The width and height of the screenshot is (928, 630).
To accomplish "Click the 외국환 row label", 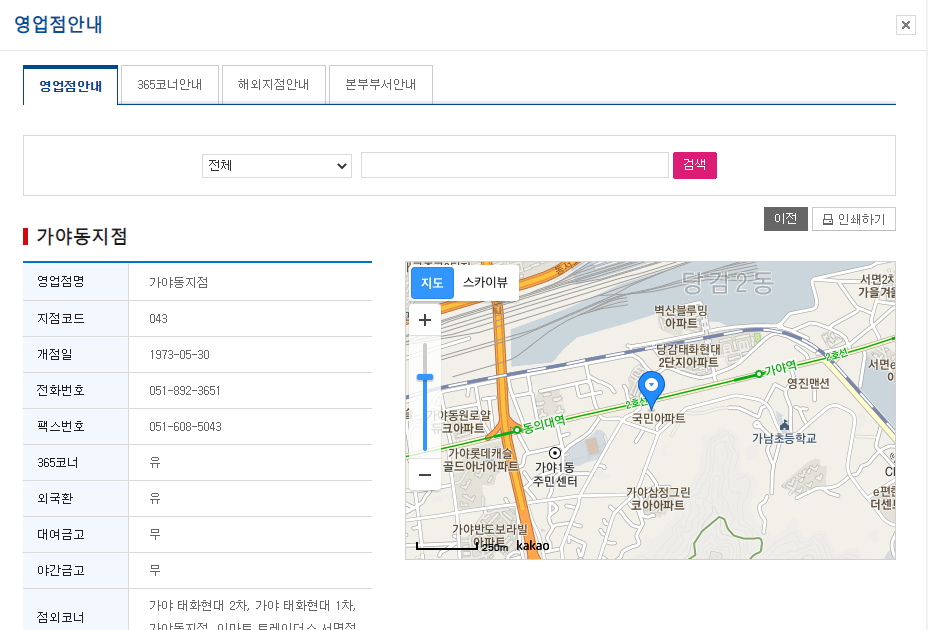I will [54, 499].
